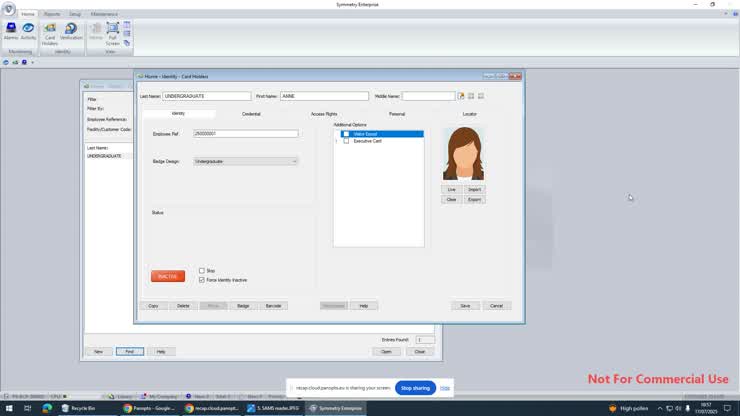Switch to the Setup ribbon tab
The image size is (740, 416).
point(75,14)
